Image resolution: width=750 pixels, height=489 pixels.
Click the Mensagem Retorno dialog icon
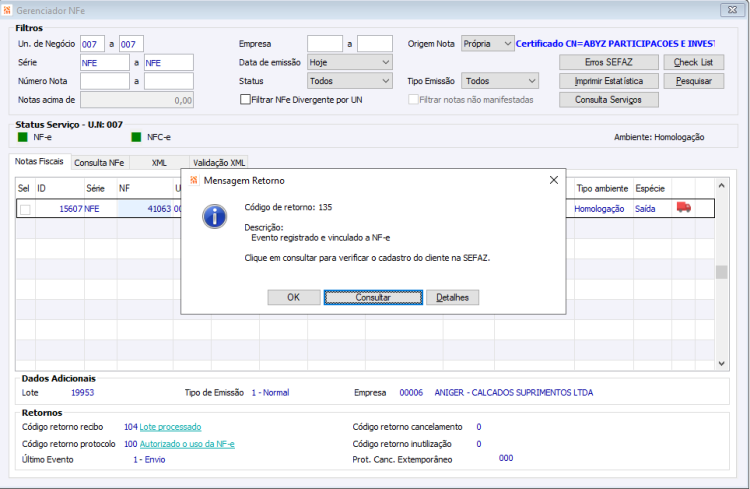click(x=194, y=180)
